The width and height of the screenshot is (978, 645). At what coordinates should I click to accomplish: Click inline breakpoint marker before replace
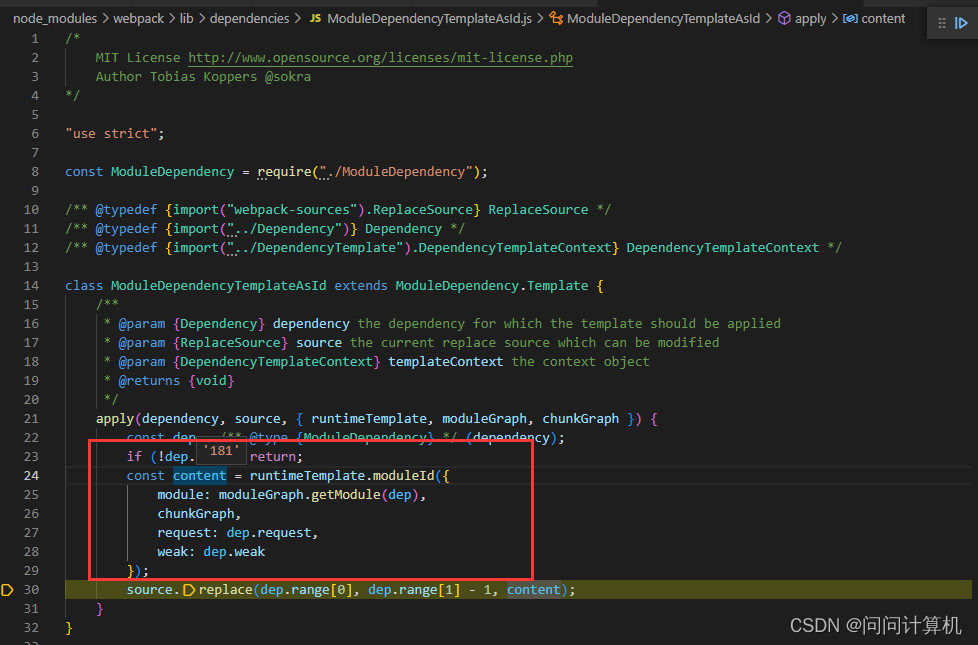(x=189, y=589)
